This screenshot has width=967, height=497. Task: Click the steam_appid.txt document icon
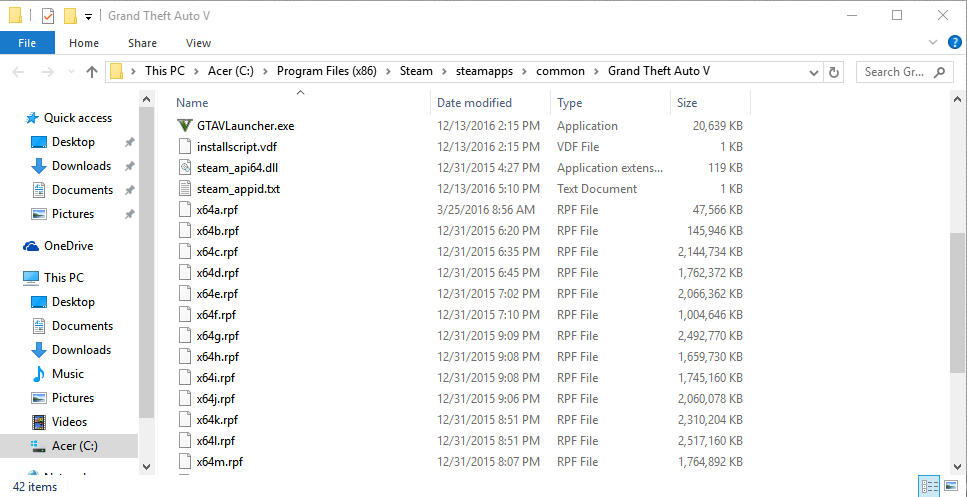pos(184,189)
